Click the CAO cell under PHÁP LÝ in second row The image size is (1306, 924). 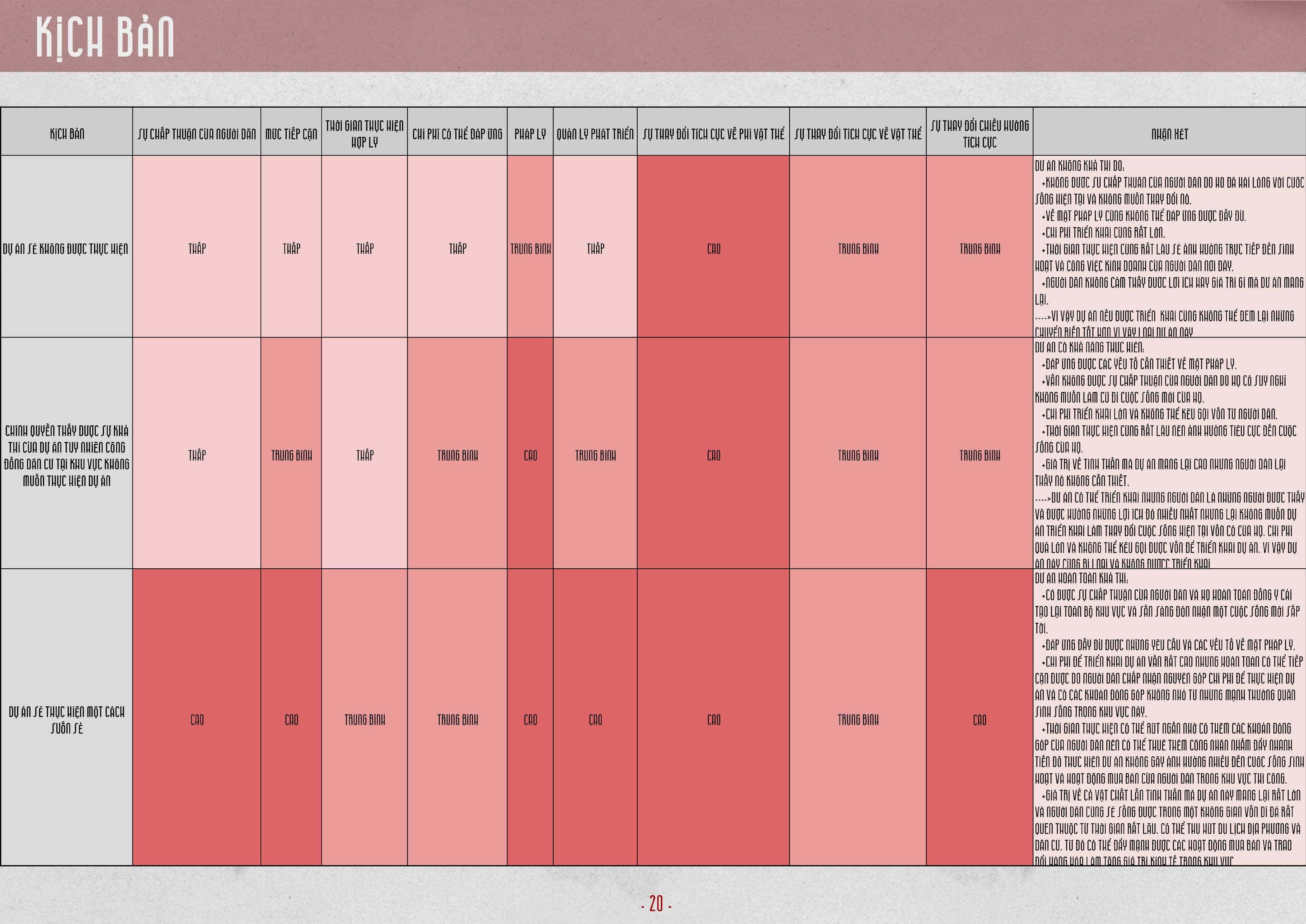pos(530,455)
